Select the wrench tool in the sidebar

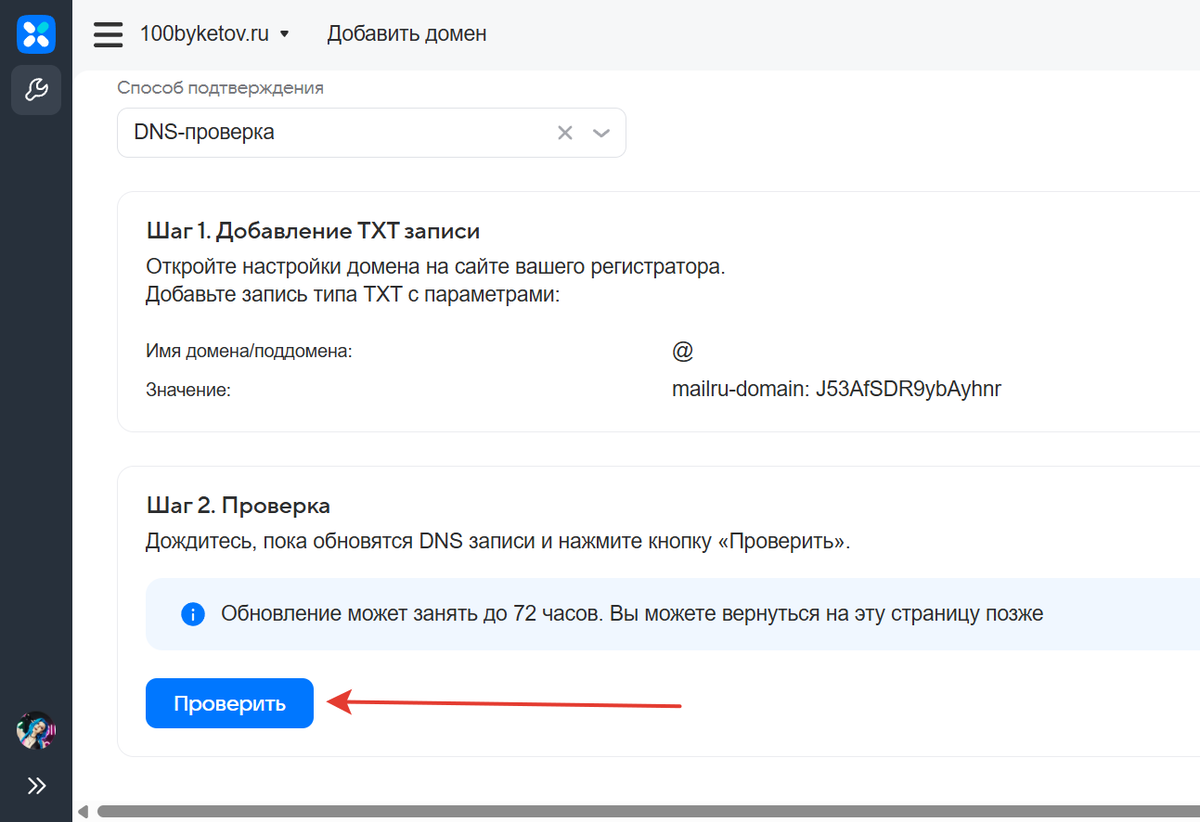tap(36, 90)
